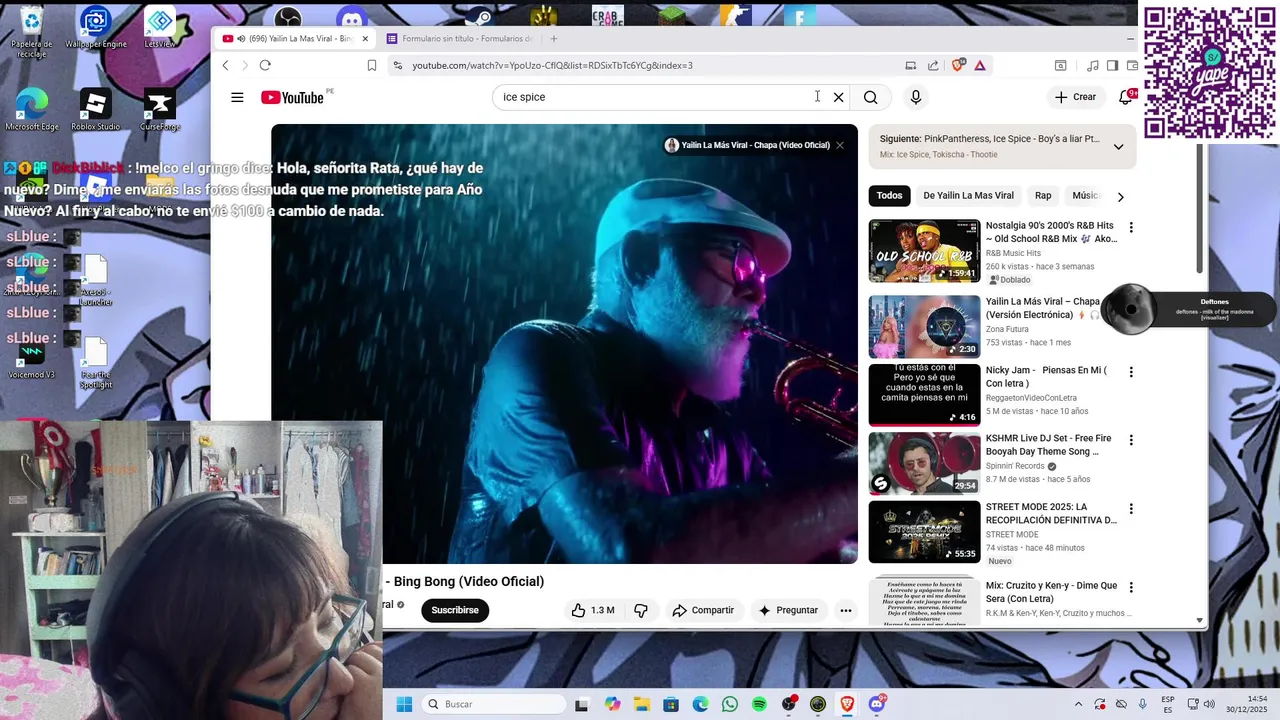Select the Todos filter chip
The image size is (1280, 720).
[x=889, y=196]
